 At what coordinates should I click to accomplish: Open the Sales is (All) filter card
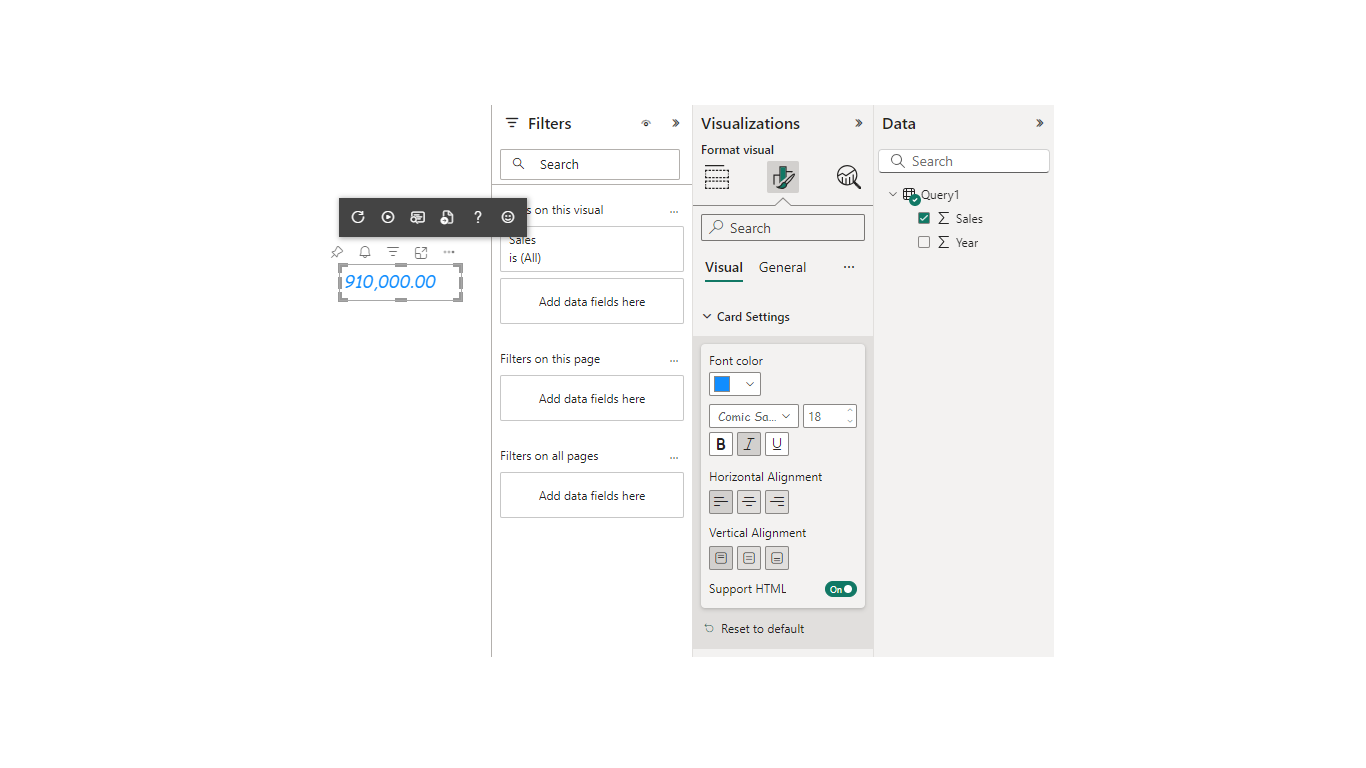tap(592, 249)
